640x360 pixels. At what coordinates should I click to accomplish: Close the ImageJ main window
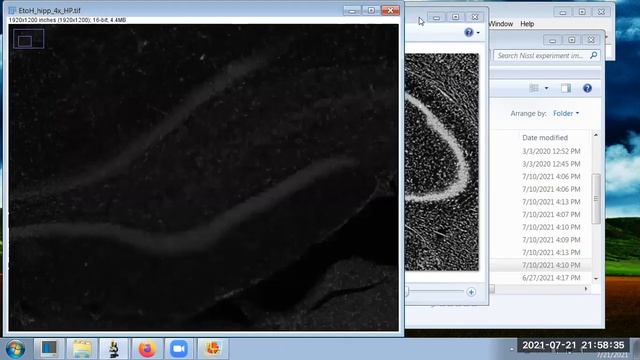point(601,12)
